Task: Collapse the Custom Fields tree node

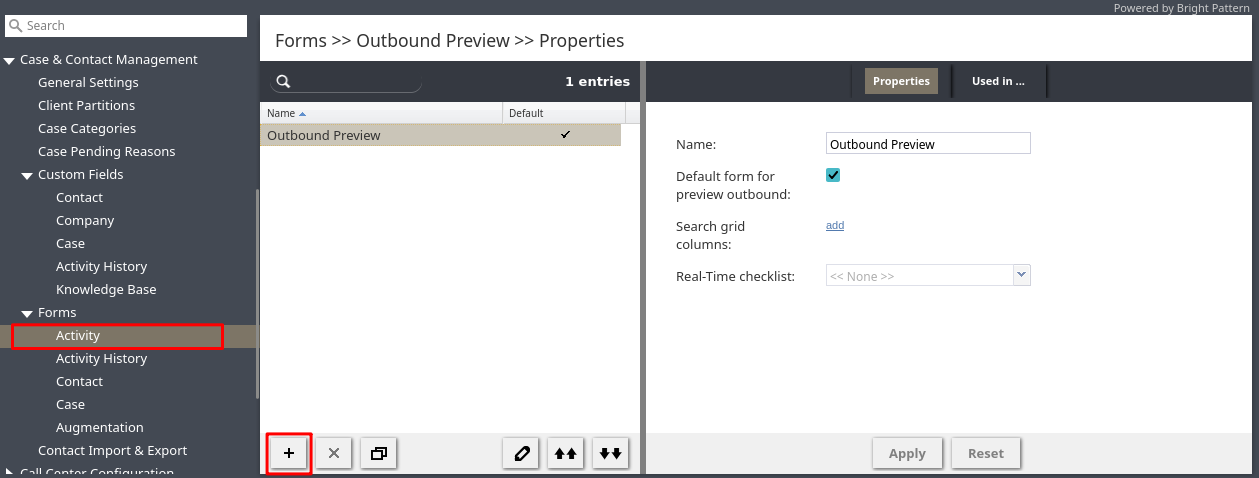Action: click(x=27, y=175)
